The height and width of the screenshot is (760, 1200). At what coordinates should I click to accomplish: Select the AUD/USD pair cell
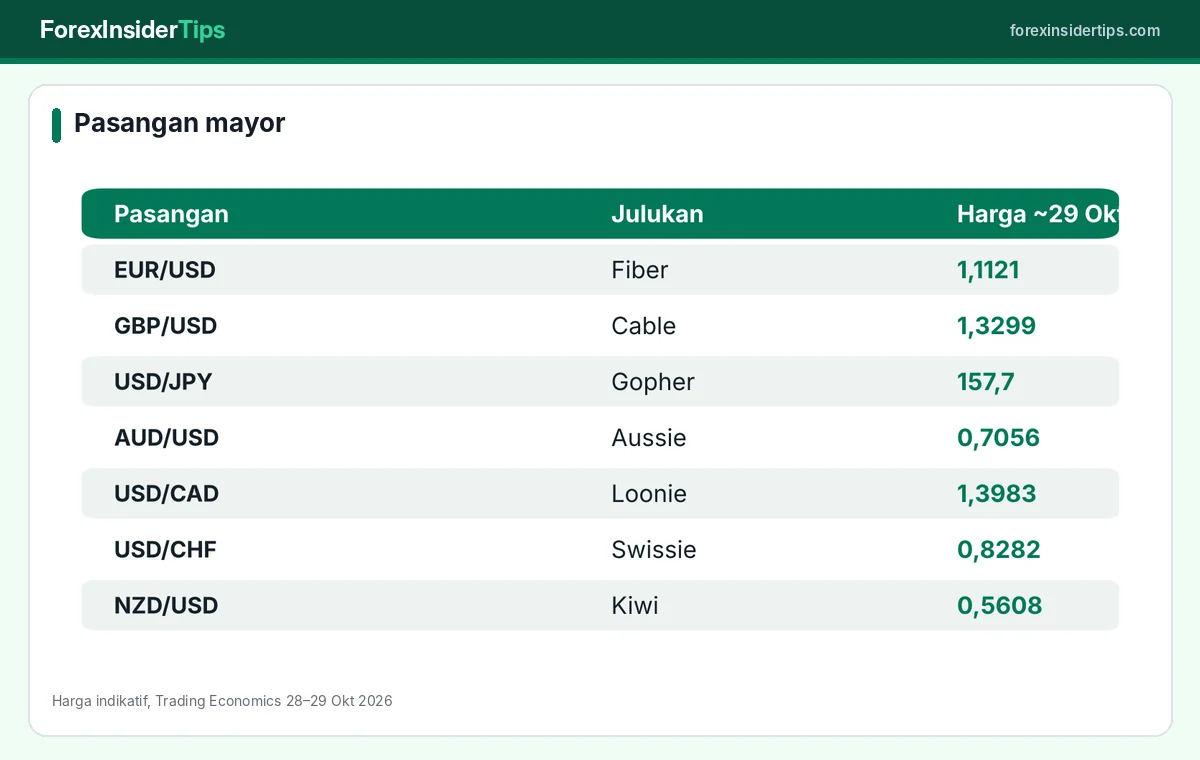(x=166, y=438)
